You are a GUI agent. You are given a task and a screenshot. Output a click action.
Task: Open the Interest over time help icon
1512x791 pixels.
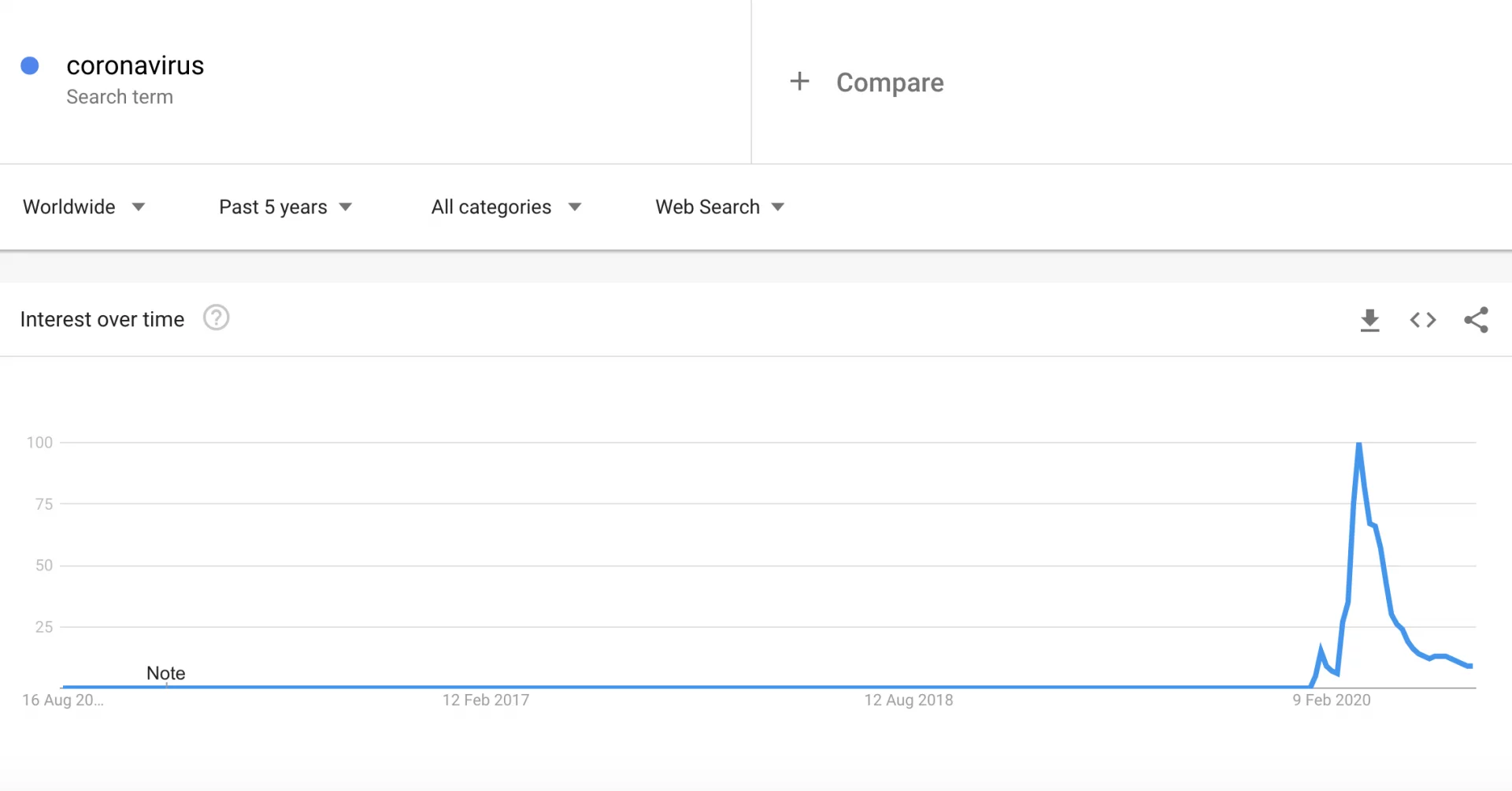click(x=216, y=318)
